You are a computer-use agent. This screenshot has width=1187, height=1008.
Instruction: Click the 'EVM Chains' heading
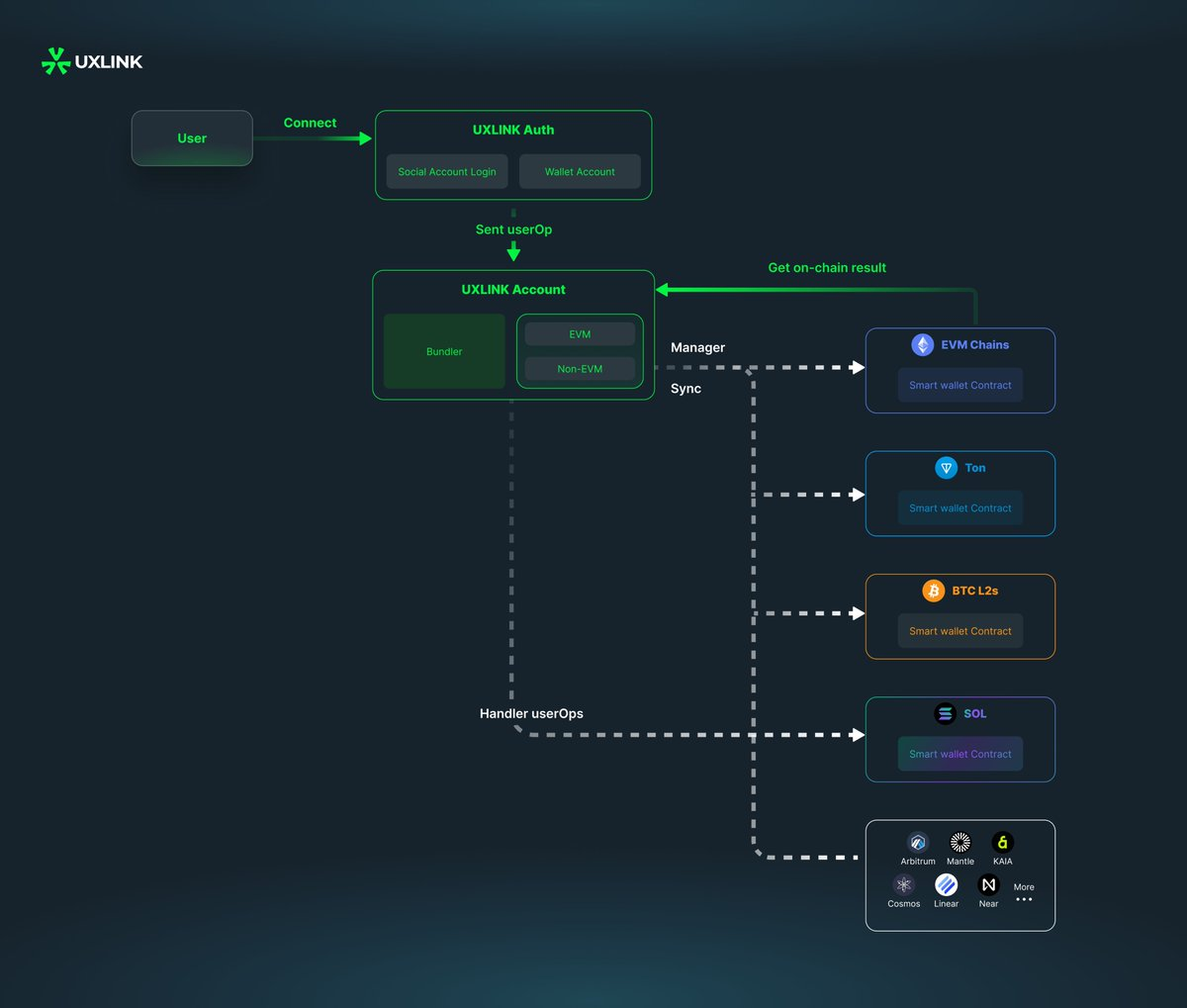click(x=975, y=345)
